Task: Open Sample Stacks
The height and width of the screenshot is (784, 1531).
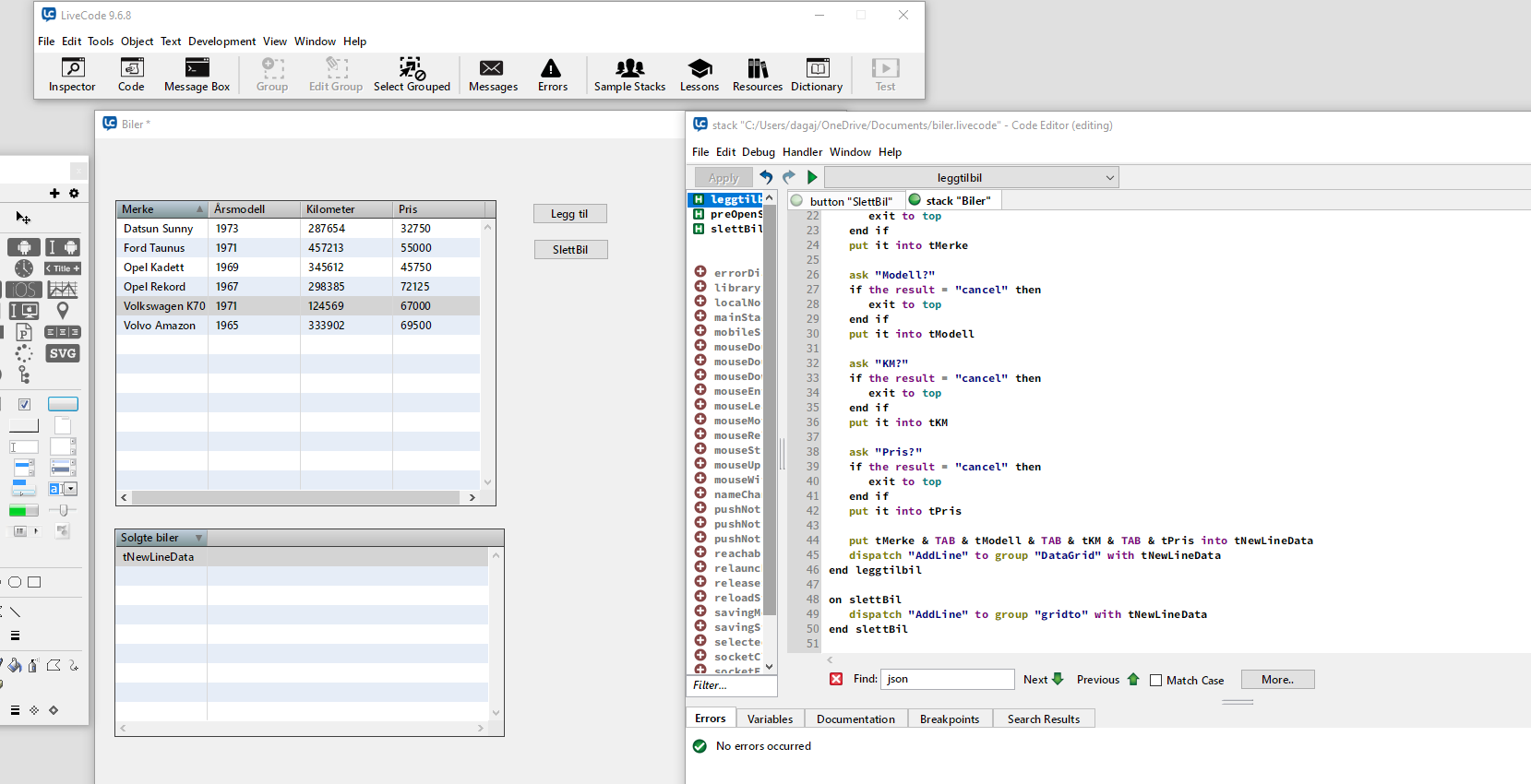Action: tap(629, 75)
